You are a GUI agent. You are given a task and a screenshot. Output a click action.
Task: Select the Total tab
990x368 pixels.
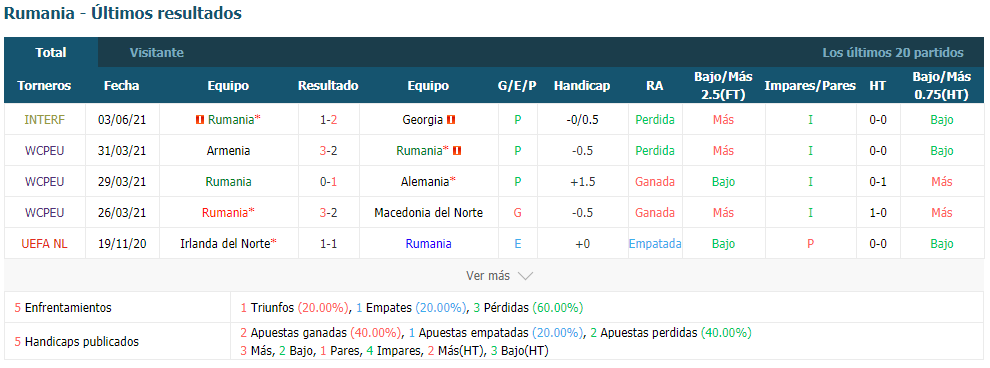(51, 53)
